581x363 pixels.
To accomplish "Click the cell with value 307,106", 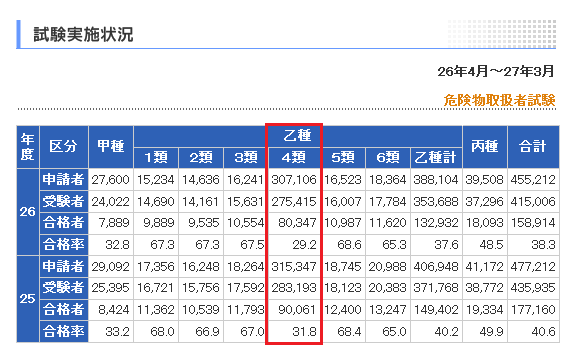I will [294, 180].
